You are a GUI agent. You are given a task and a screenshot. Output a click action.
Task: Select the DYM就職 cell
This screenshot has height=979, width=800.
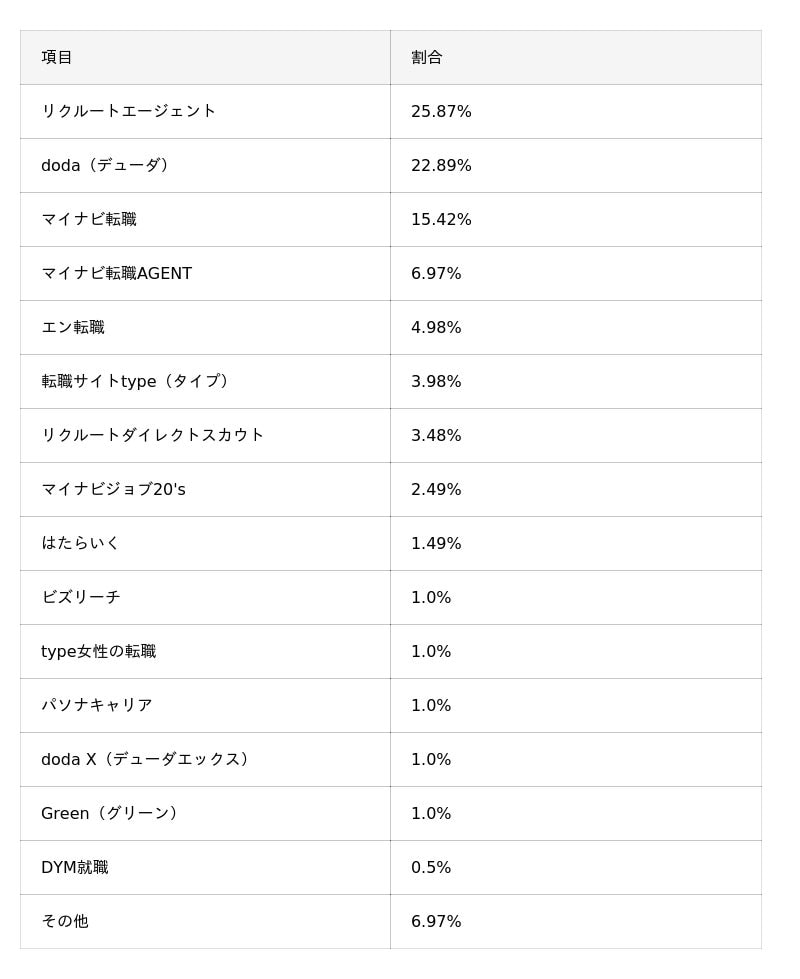click(74, 867)
